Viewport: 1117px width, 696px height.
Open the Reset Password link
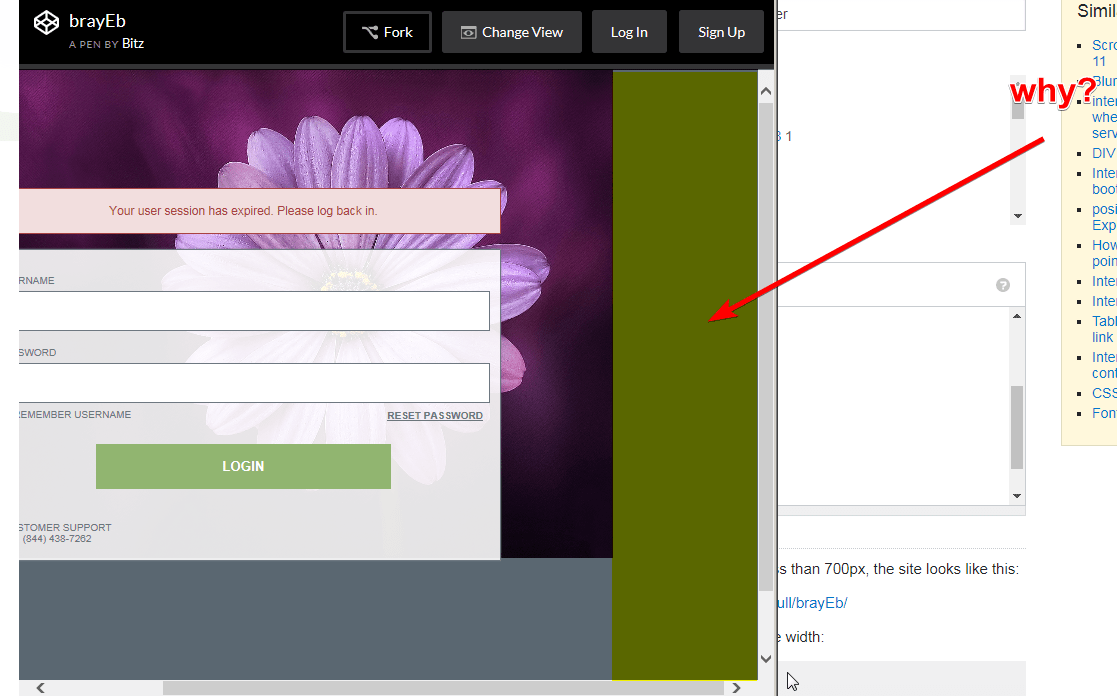click(x=435, y=415)
